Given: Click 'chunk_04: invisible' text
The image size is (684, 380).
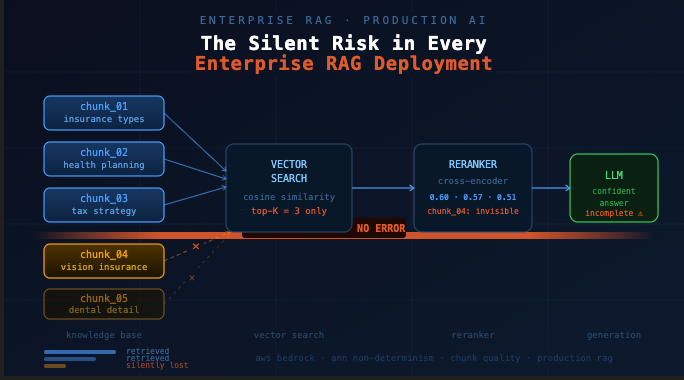Looking at the screenshot, I should [473, 211].
